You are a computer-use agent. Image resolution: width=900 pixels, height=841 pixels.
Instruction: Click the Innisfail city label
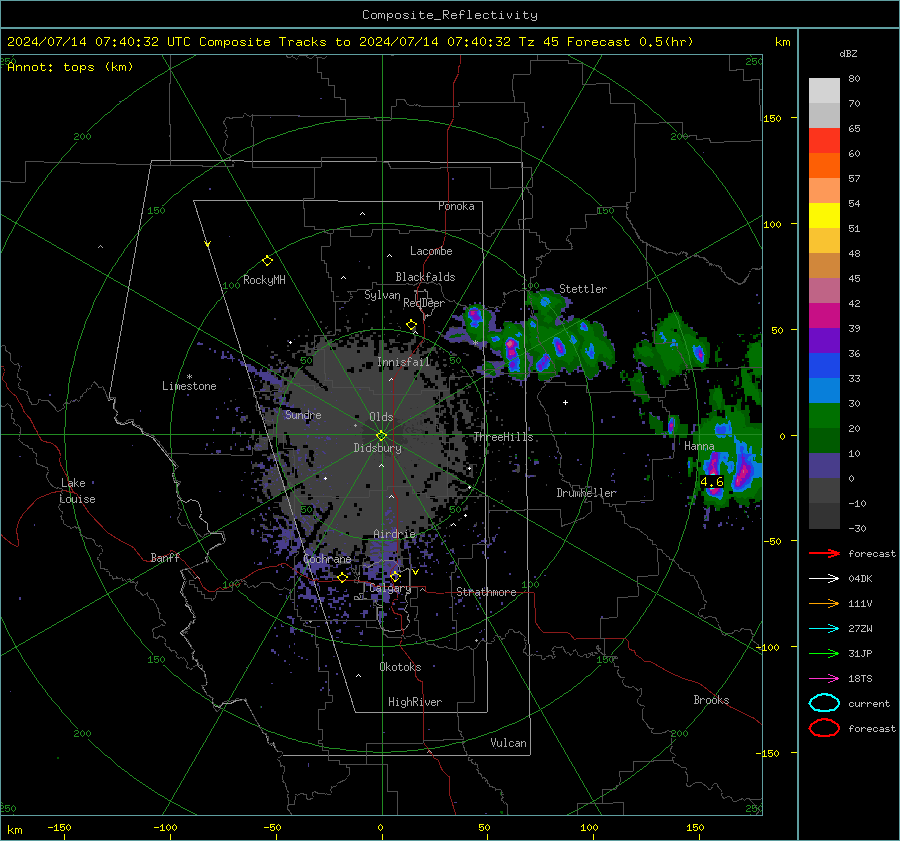point(403,362)
